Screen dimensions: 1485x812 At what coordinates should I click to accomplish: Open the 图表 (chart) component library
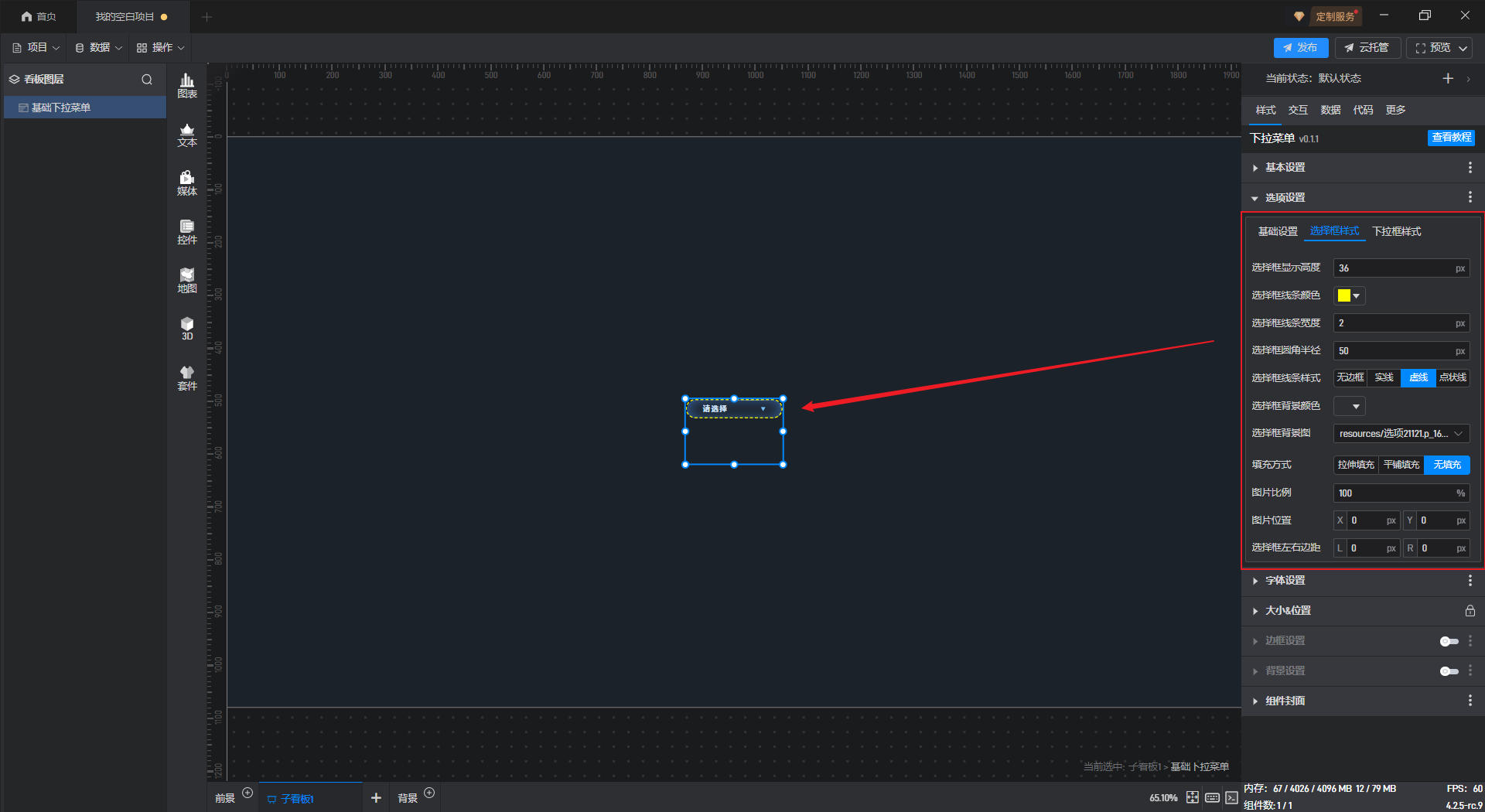187,86
